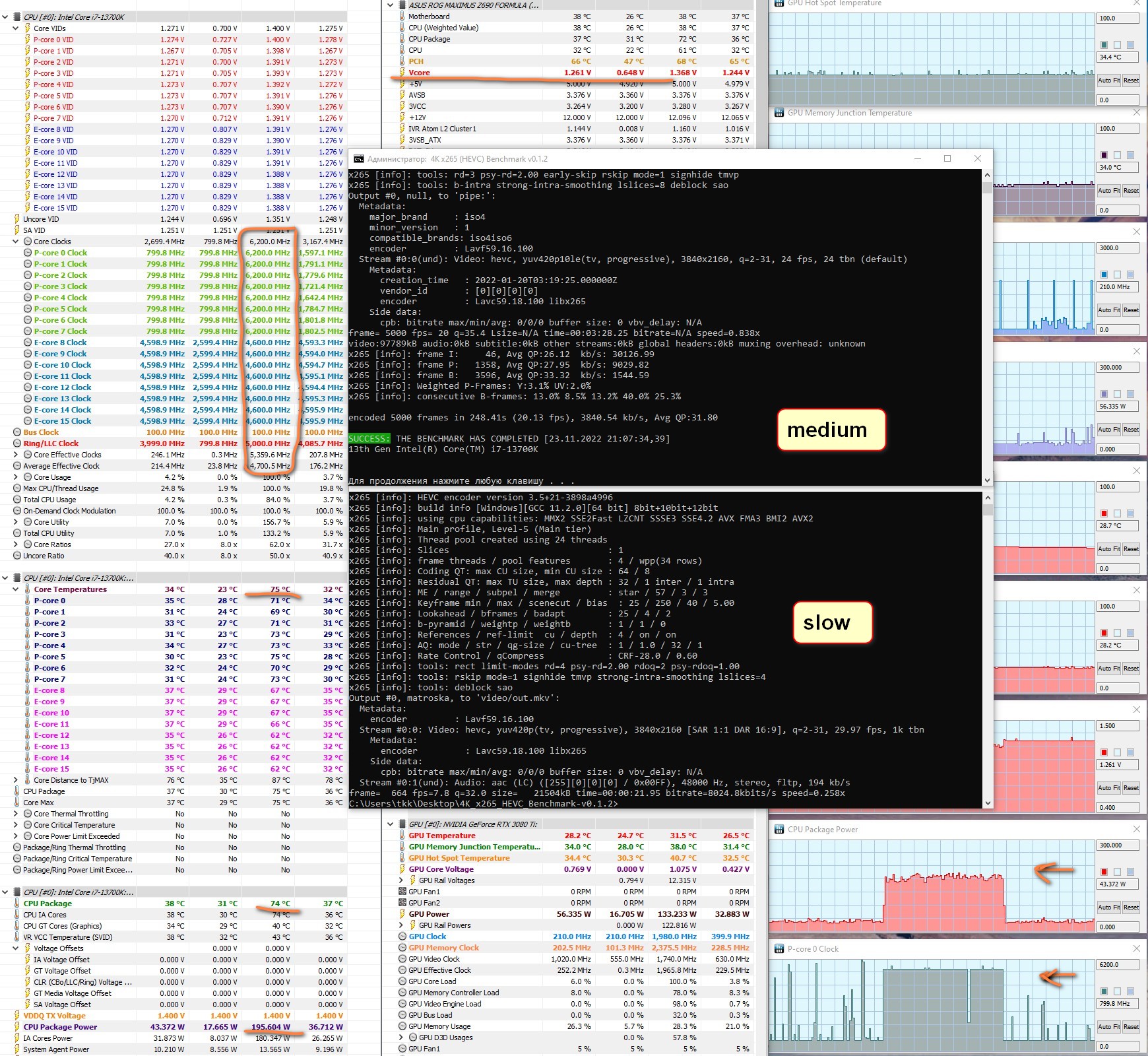The width and height of the screenshot is (1148, 1056).
Task: Click the benchmark console window title icon
Action: click(358, 159)
